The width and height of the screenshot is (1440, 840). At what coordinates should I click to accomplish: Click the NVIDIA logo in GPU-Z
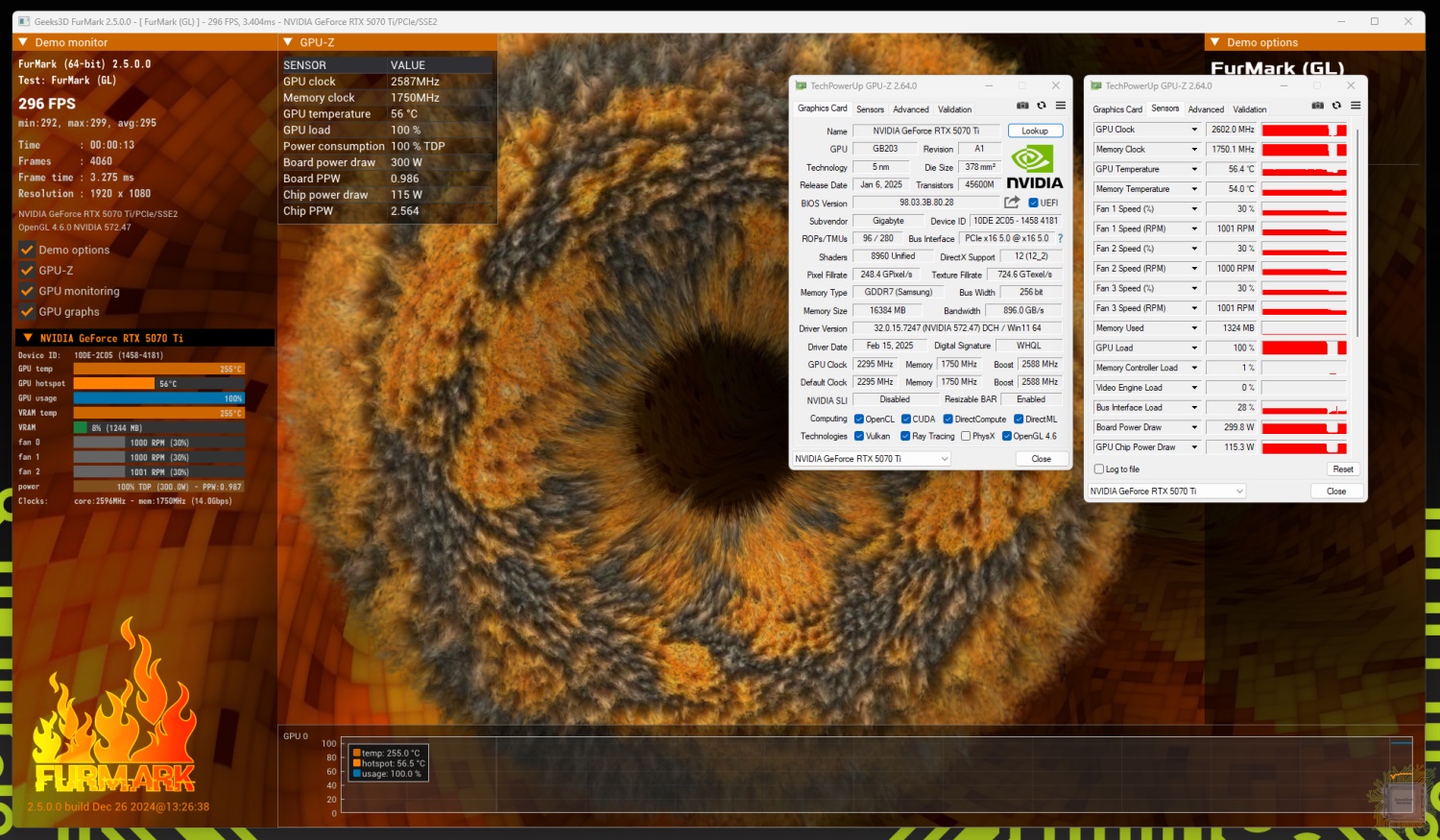1035,167
